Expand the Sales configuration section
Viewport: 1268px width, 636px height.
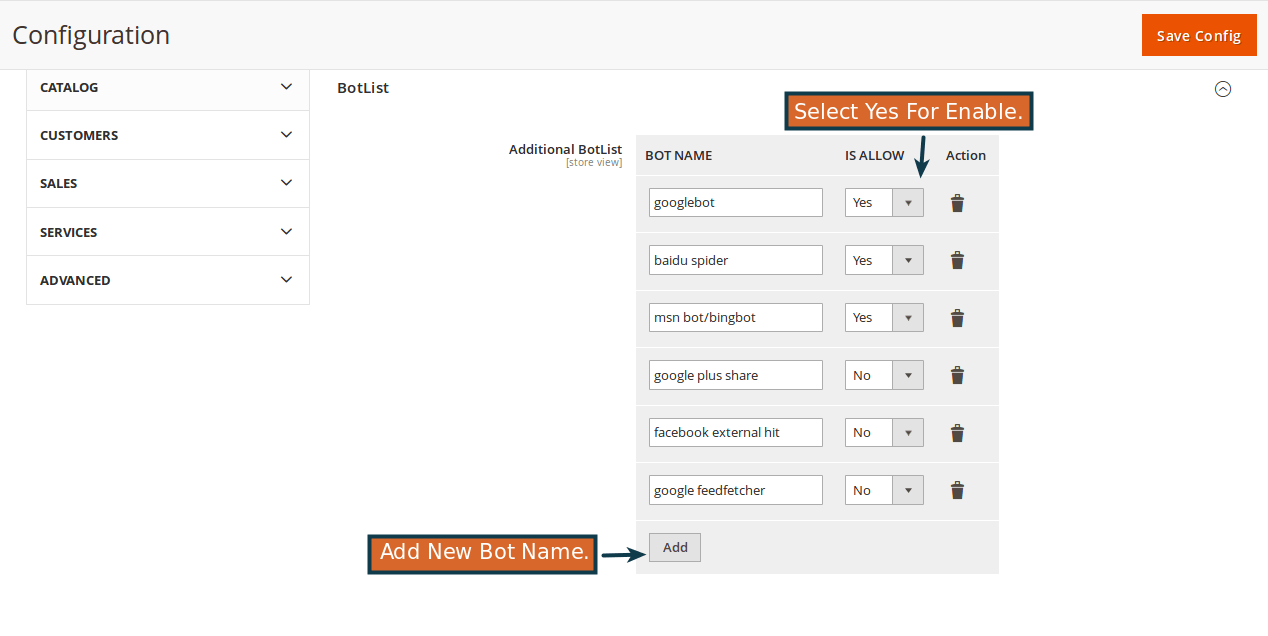pos(168,183)
